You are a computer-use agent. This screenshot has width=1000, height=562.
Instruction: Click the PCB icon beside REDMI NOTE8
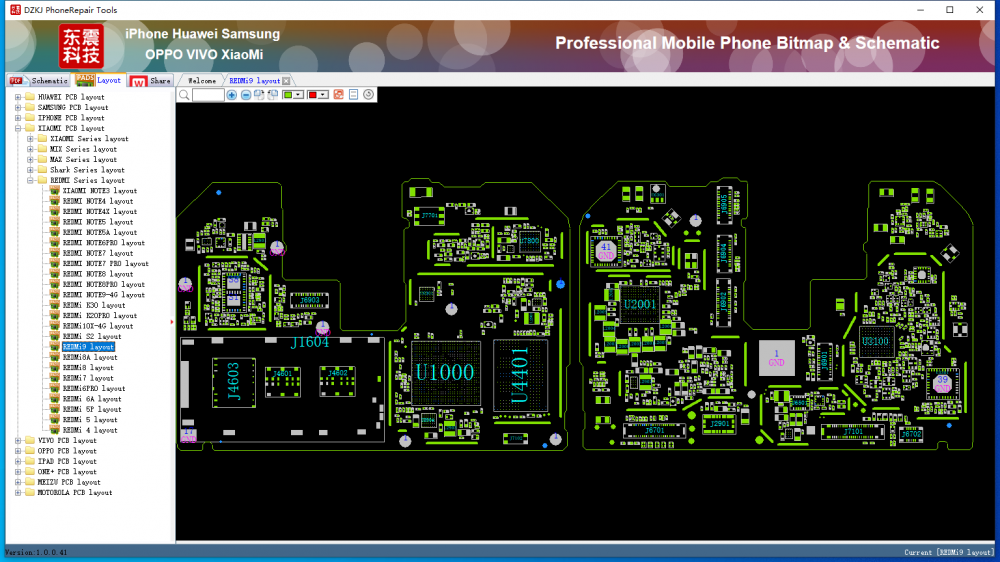pyautogui.click(x=54, y=274)
